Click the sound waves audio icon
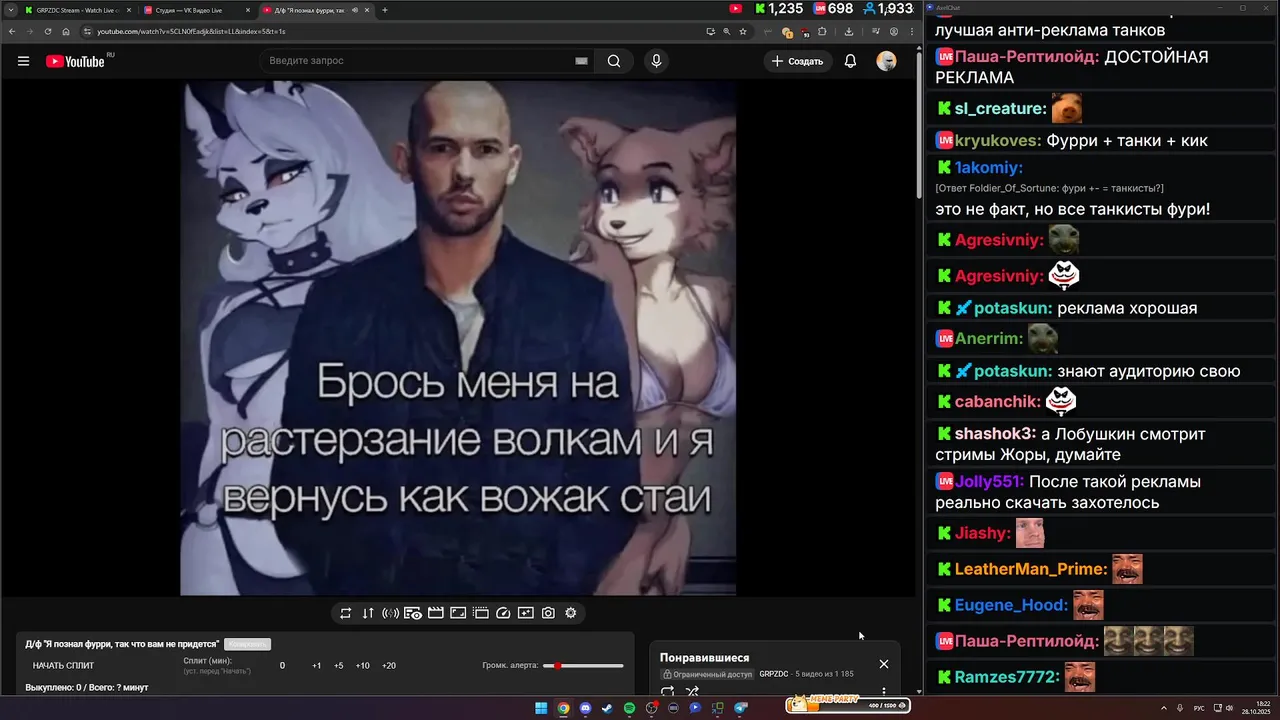 (390, 613)
